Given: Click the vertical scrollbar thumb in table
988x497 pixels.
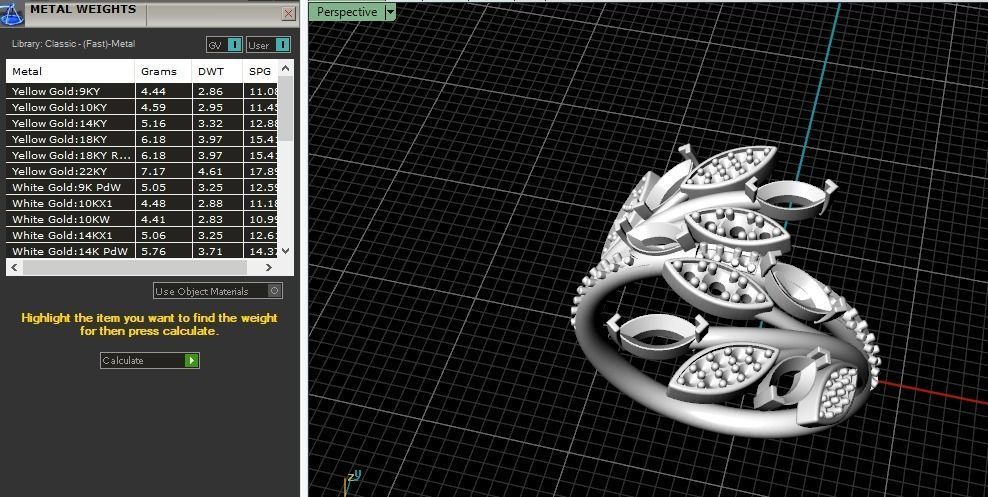Looking at the screenshot, I should (285, 108).
